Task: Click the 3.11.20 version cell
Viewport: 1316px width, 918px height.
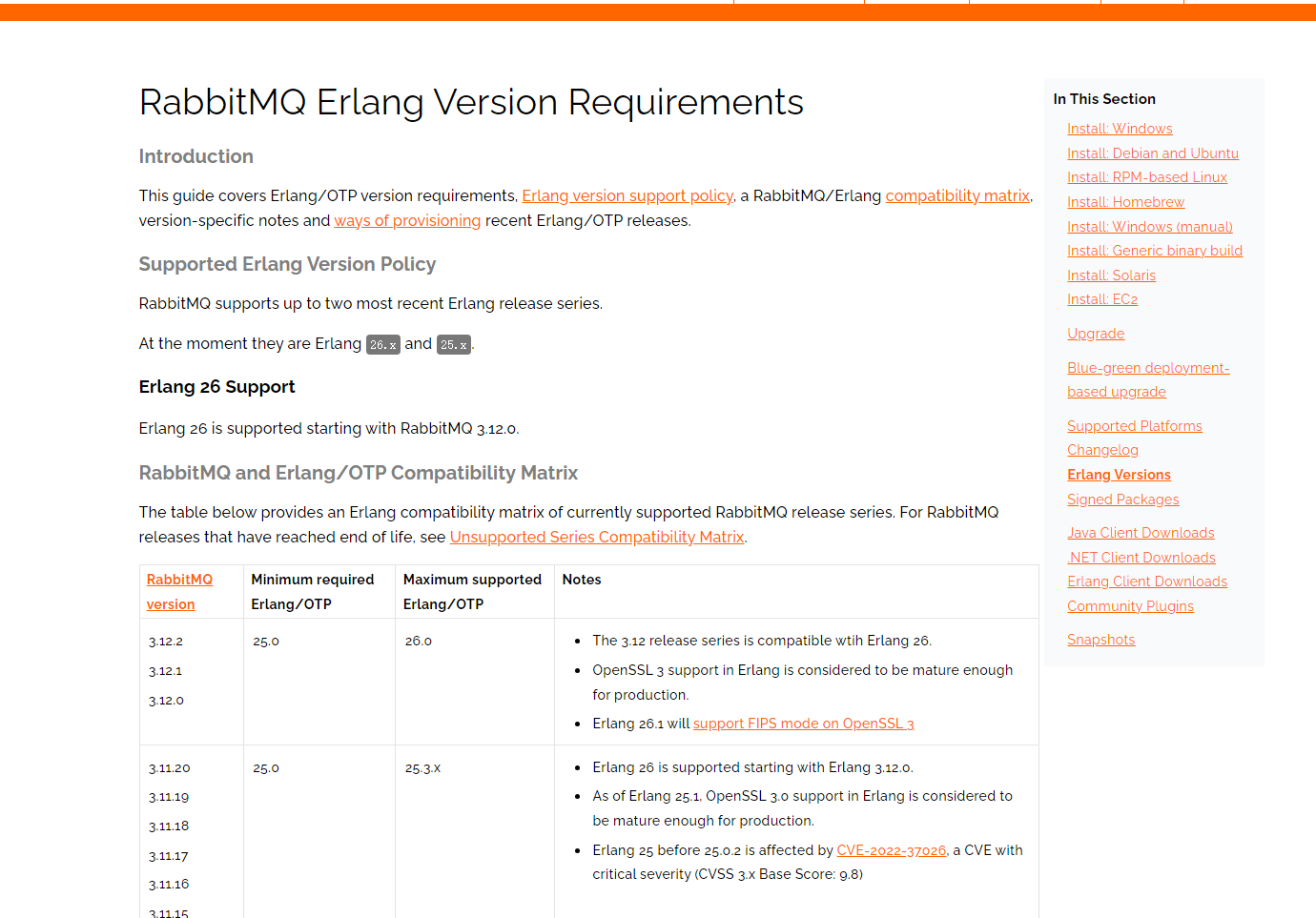Action: 170,768
